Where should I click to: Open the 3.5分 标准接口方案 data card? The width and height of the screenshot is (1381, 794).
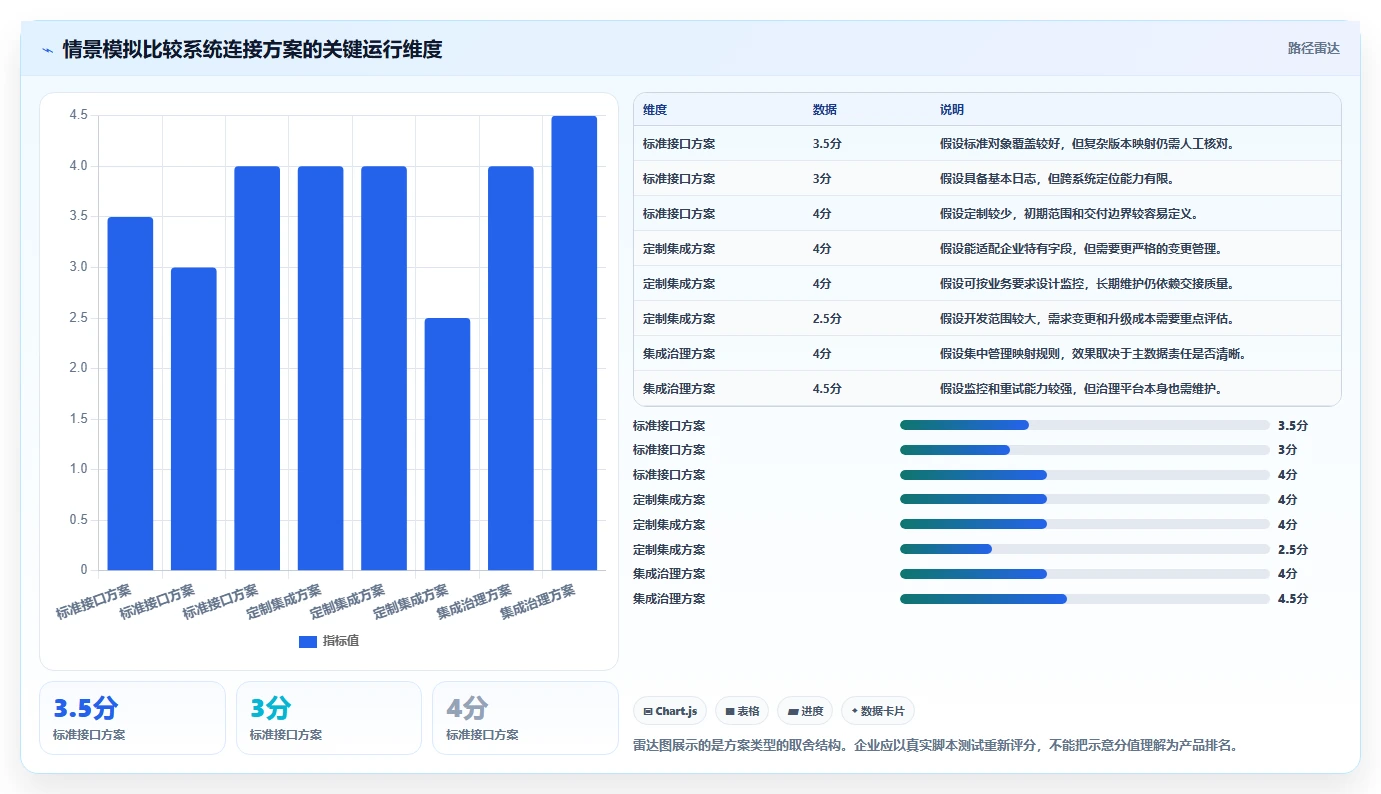point(132,718)
